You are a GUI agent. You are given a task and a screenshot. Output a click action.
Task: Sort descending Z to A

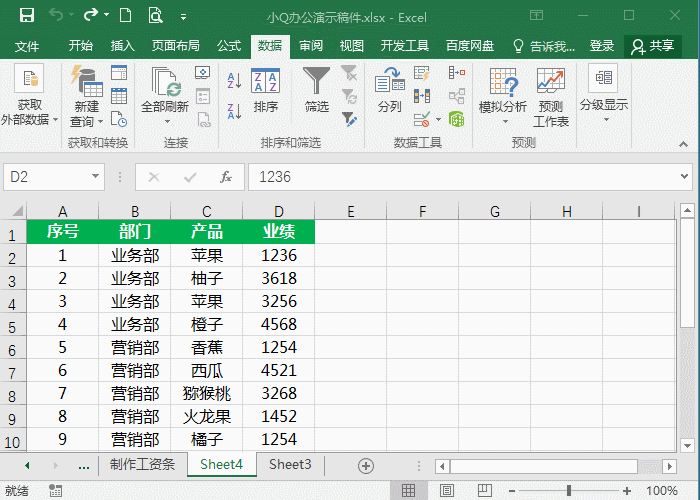coord(234,111)
